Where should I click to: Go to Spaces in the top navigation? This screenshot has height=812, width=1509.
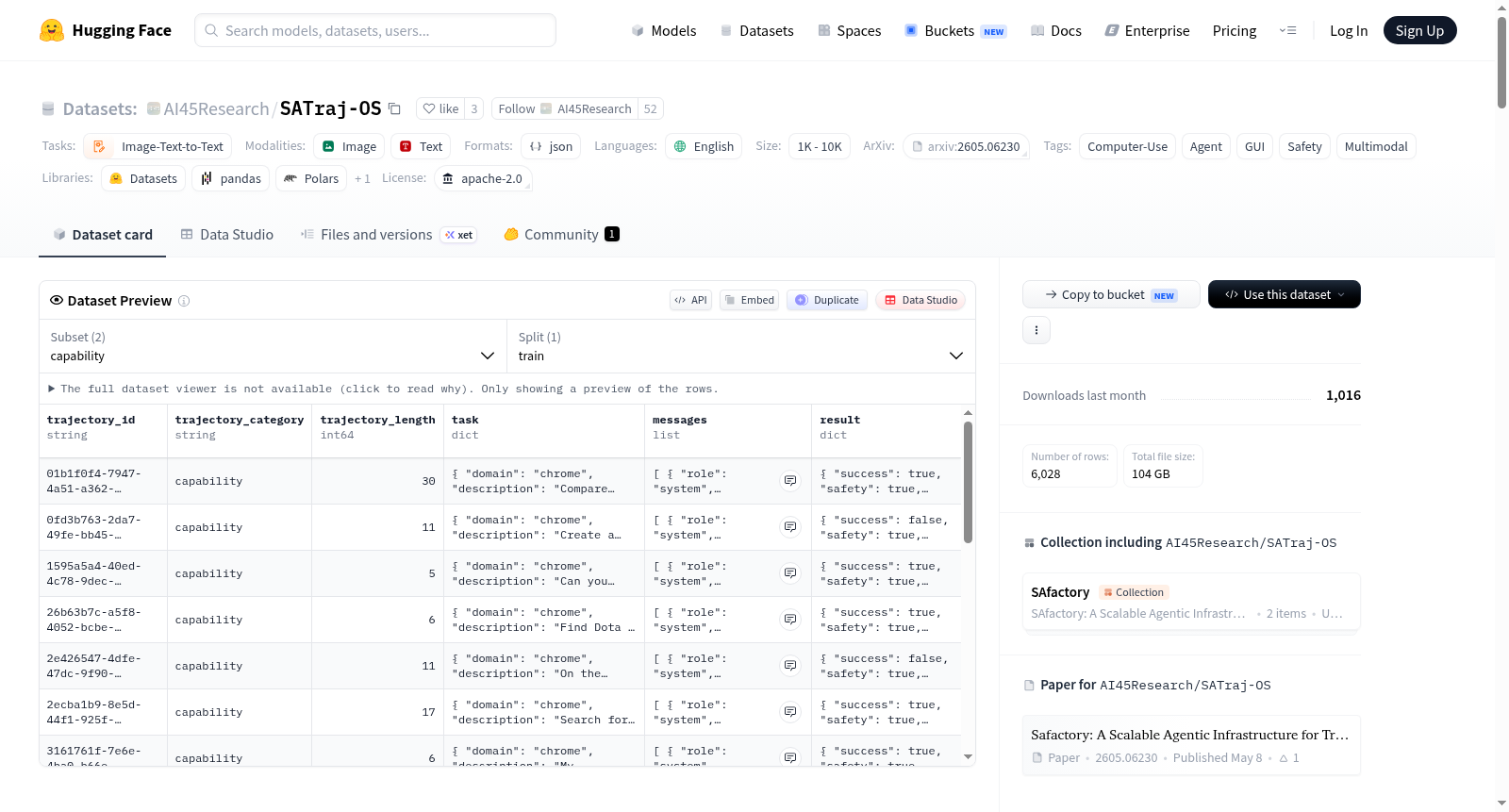(x=850, y=30)
